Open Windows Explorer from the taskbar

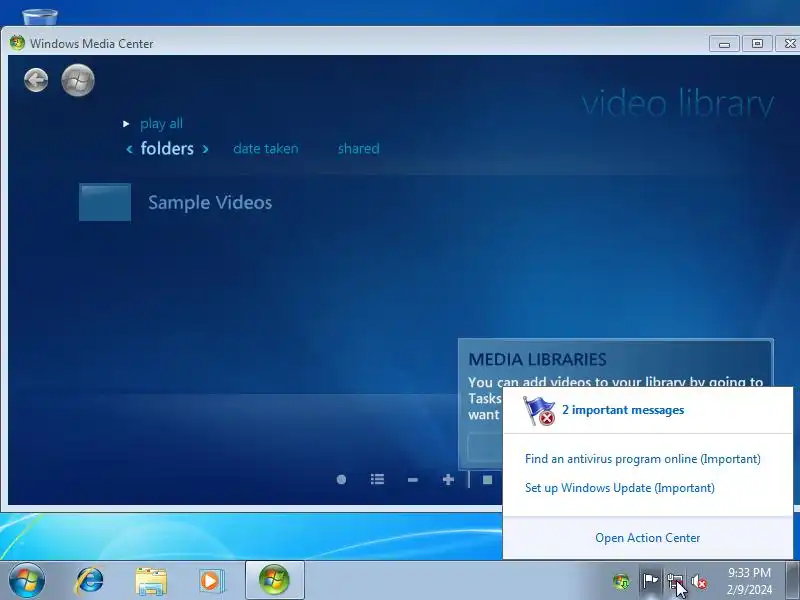tap(151, 581)
